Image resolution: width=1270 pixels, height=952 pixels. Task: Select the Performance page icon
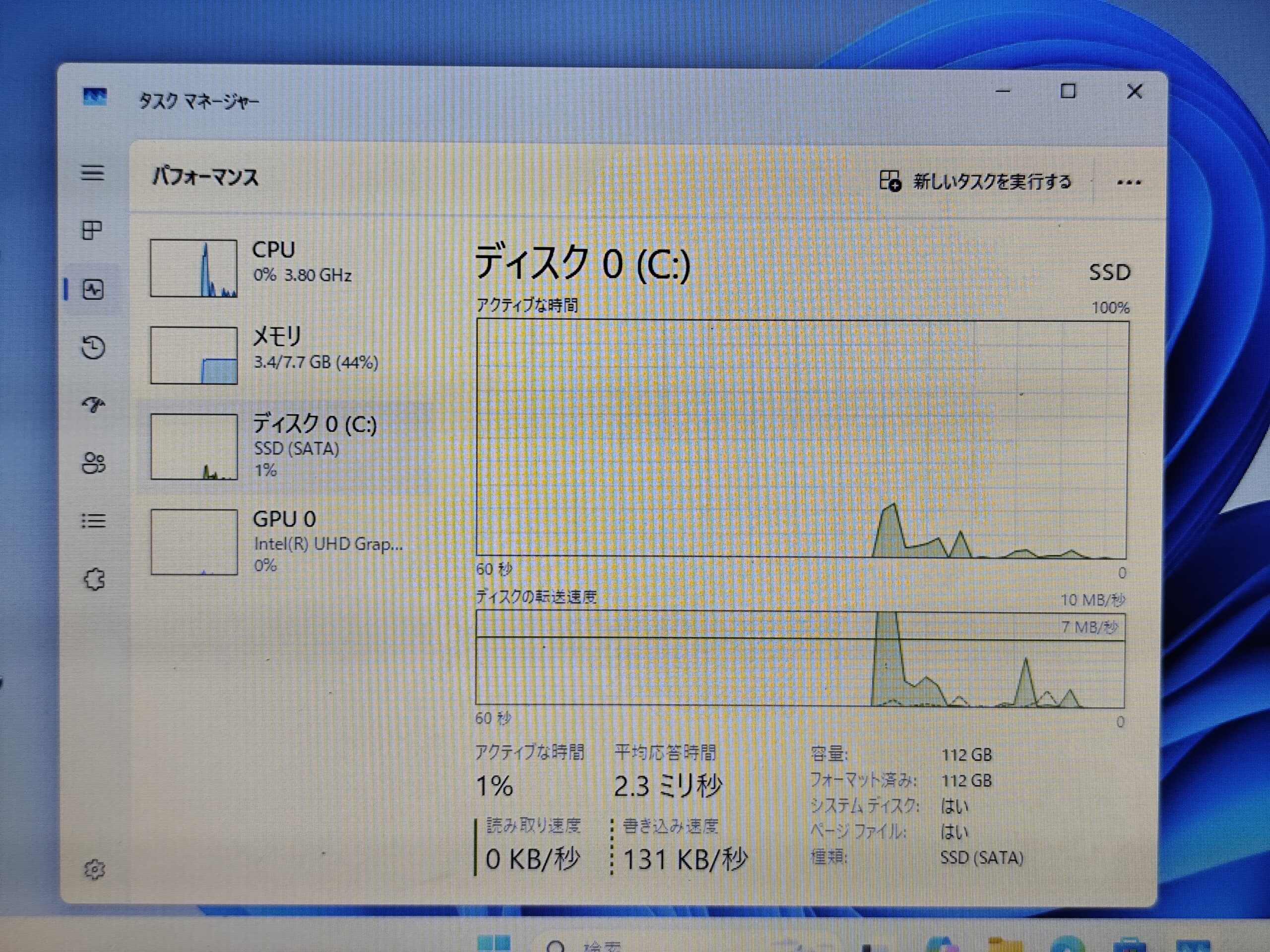[x=93, y=289]
